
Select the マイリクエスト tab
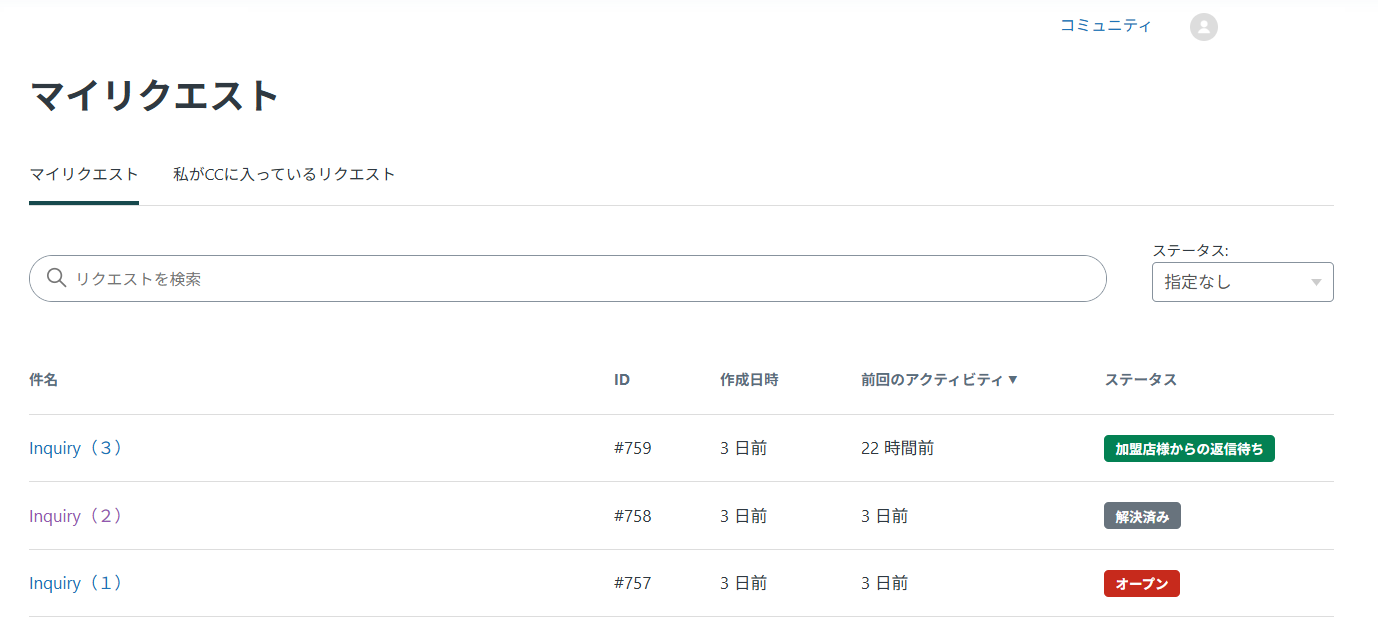click(83, 173)
